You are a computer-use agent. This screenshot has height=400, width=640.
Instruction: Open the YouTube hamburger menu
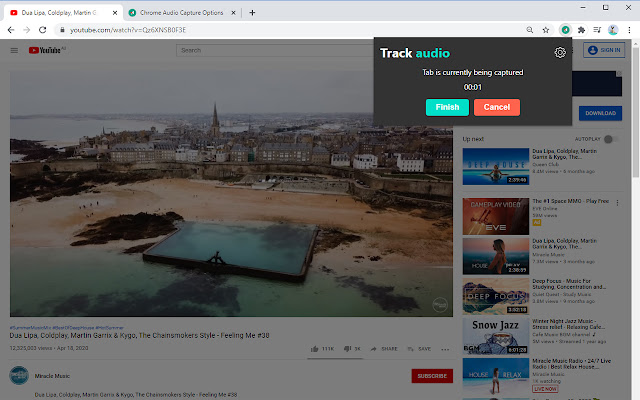point(14,50)
